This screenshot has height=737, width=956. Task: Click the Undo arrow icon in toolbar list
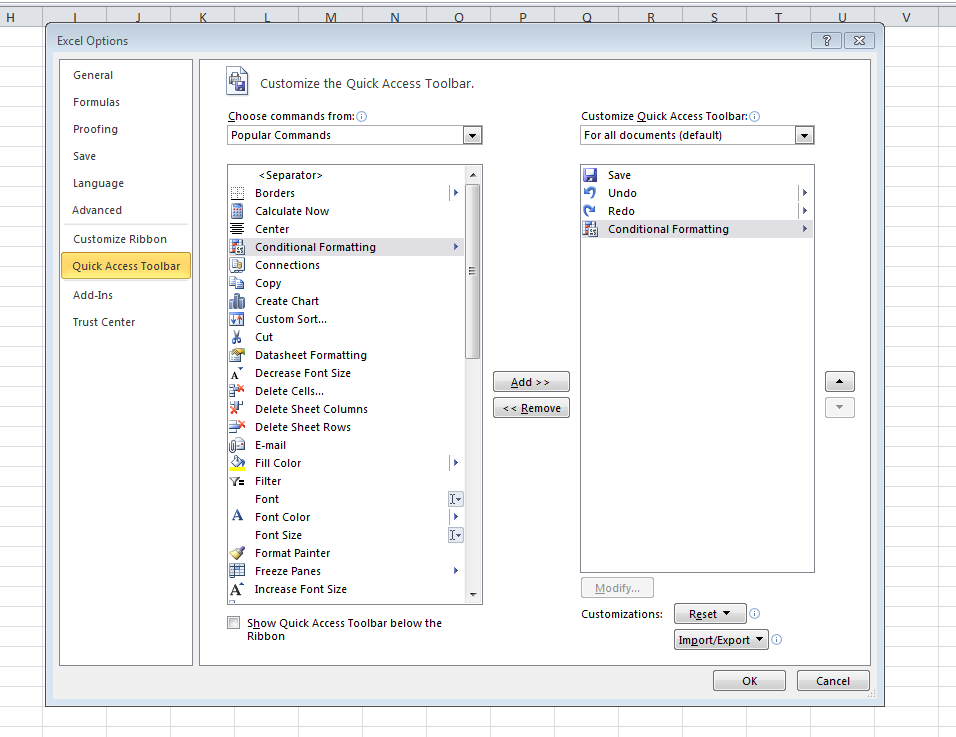(x=590, y=193)
